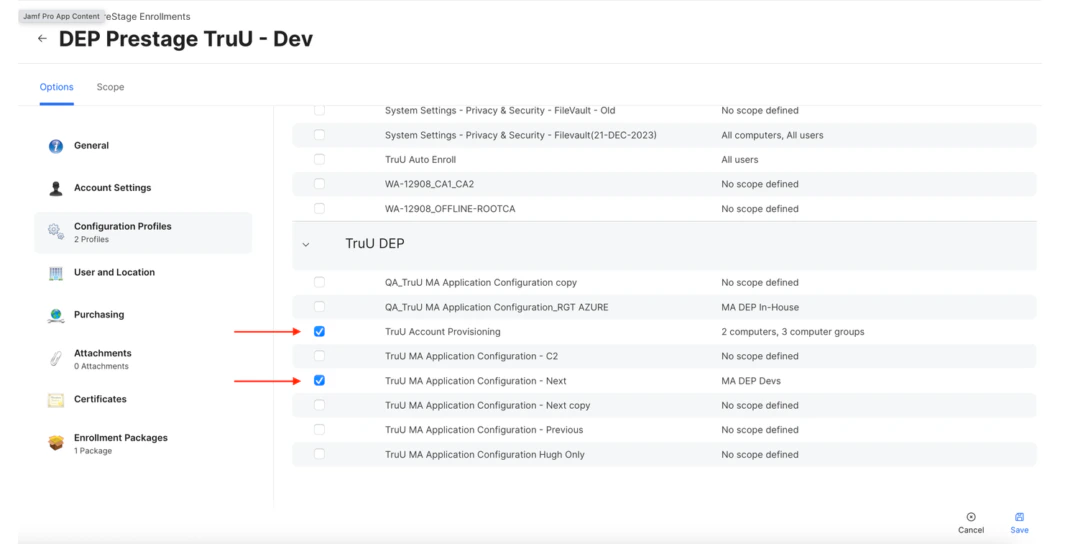Click 'WA-12908_OFFLINE-ROOTCA' profile name
This screenshot has height=550, width=1066.
point(450,209)
